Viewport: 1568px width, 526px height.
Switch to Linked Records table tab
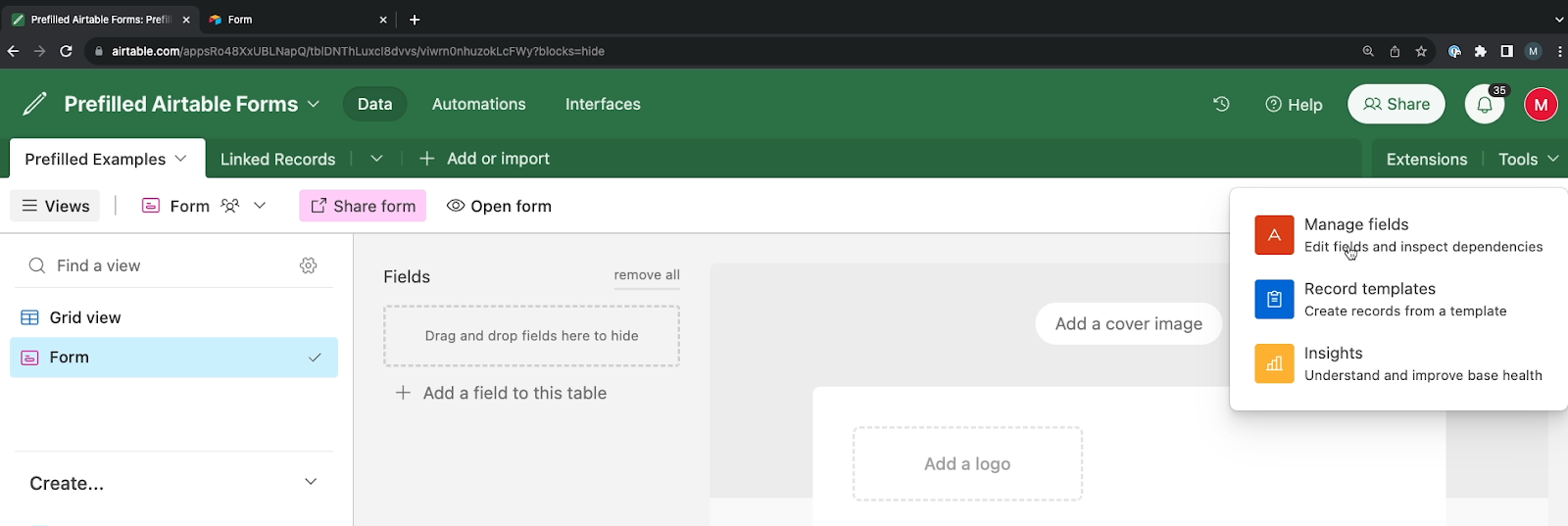[277, 159]
